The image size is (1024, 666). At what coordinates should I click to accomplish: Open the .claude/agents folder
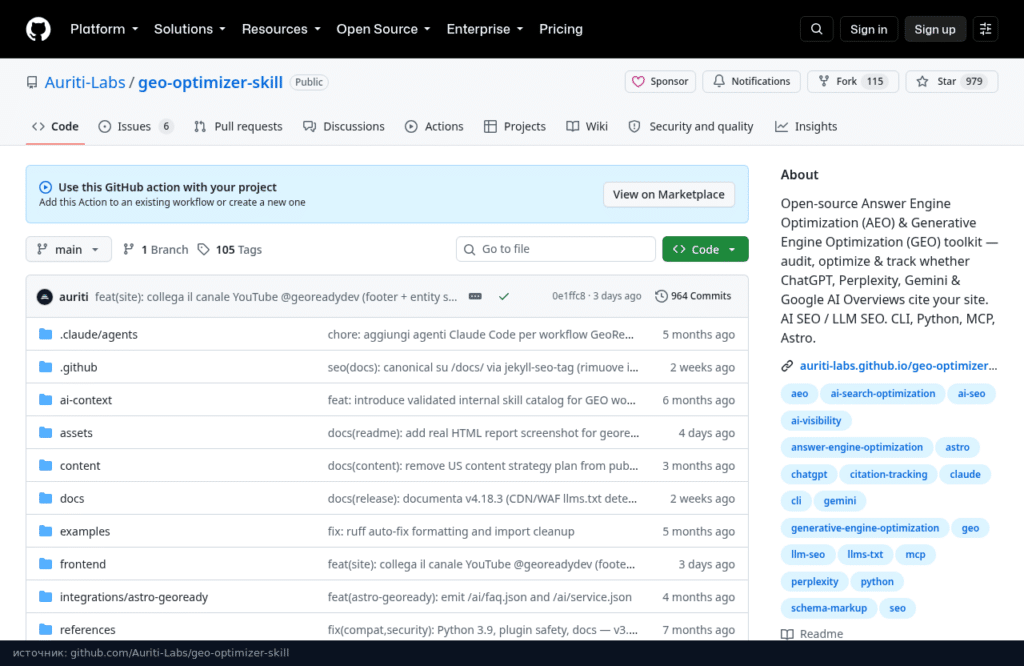pyautogui.click(x=99, y=334)
